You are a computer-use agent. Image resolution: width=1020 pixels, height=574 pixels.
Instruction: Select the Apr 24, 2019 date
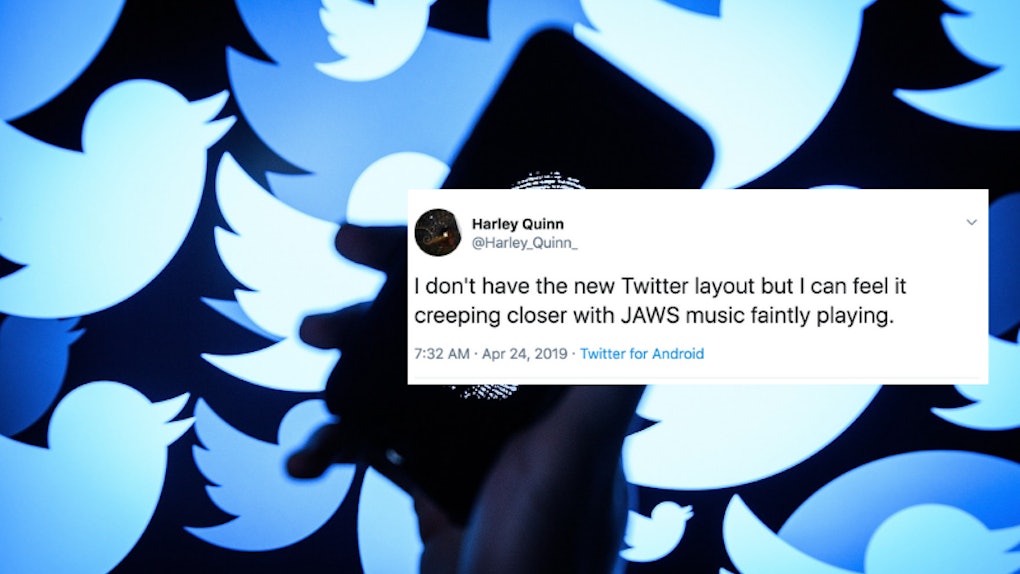point(524,353)
